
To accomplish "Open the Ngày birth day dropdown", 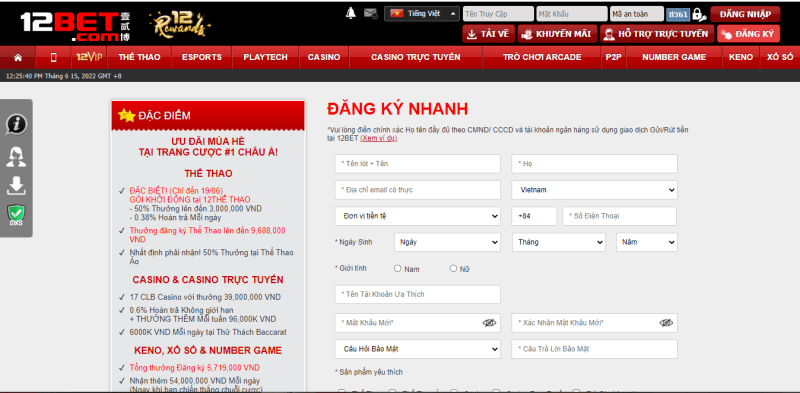I will (447, 242).
